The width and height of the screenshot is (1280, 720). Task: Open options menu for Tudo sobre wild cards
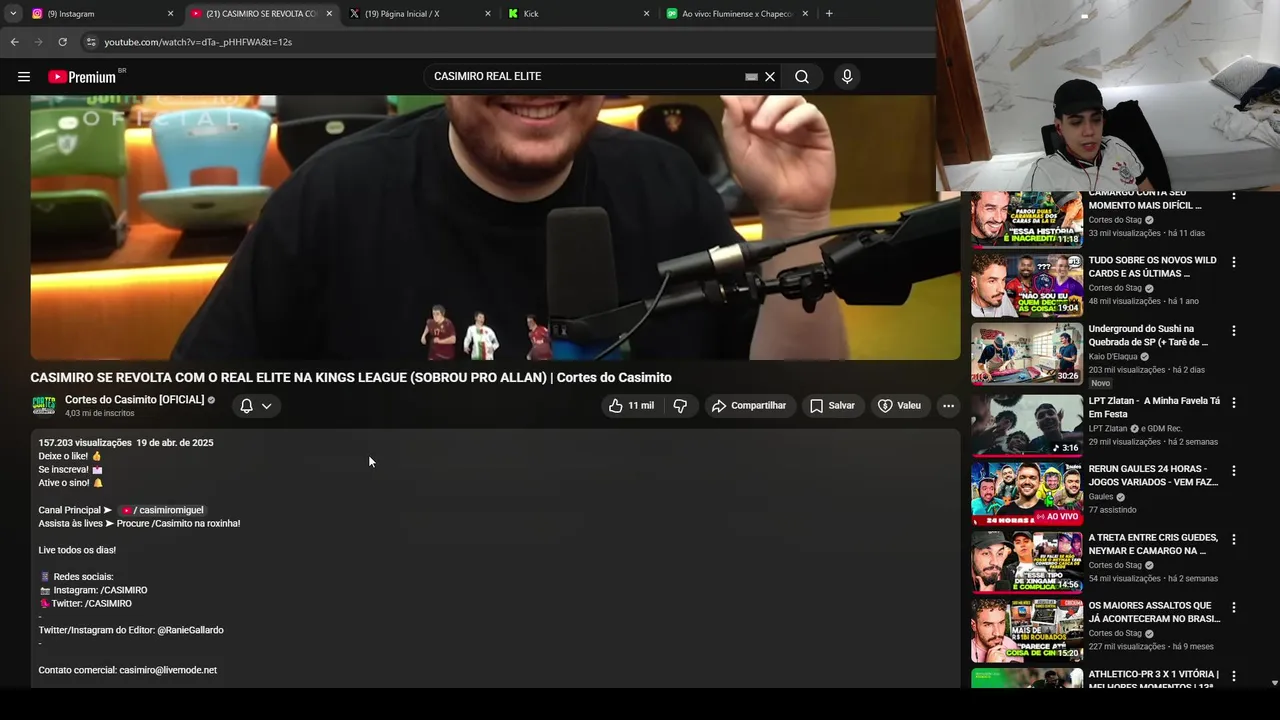(x=1233, y=262)
